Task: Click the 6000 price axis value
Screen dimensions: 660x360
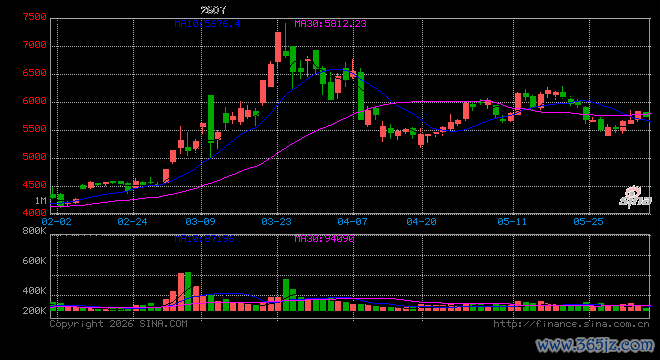Action: 35,101
